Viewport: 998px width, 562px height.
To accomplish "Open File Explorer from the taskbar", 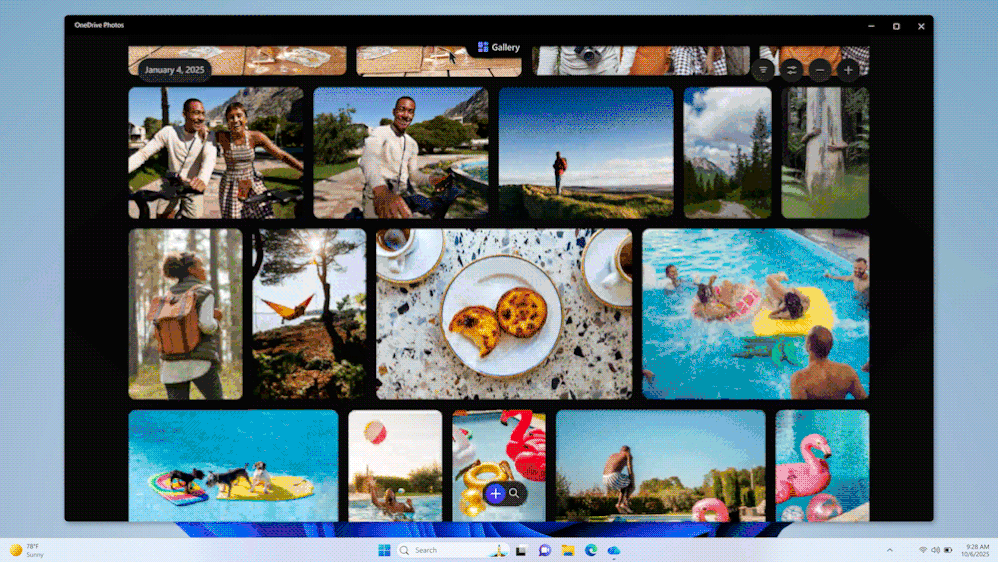I will 568,550.
